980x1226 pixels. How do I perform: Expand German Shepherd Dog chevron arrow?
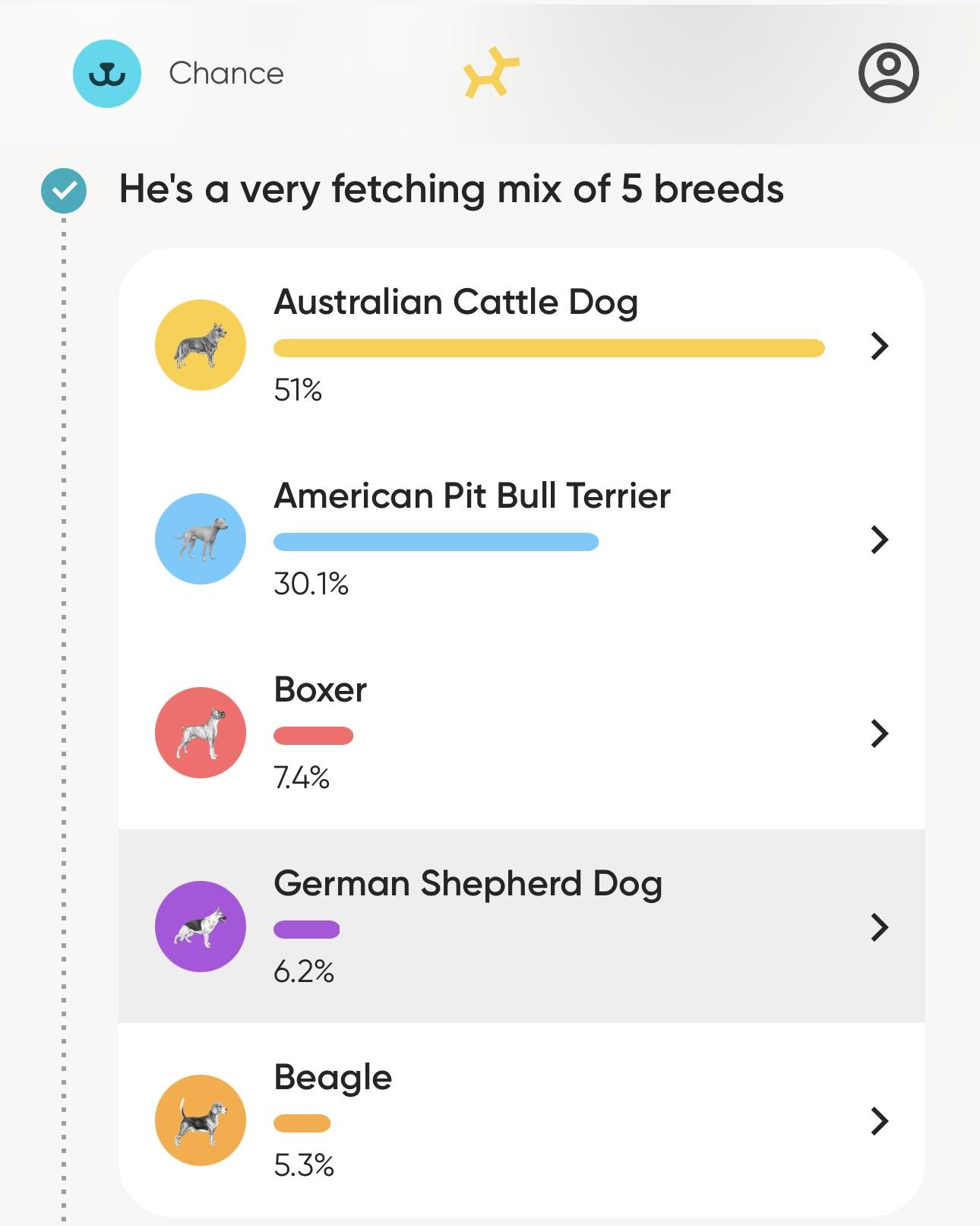point(879,927)
